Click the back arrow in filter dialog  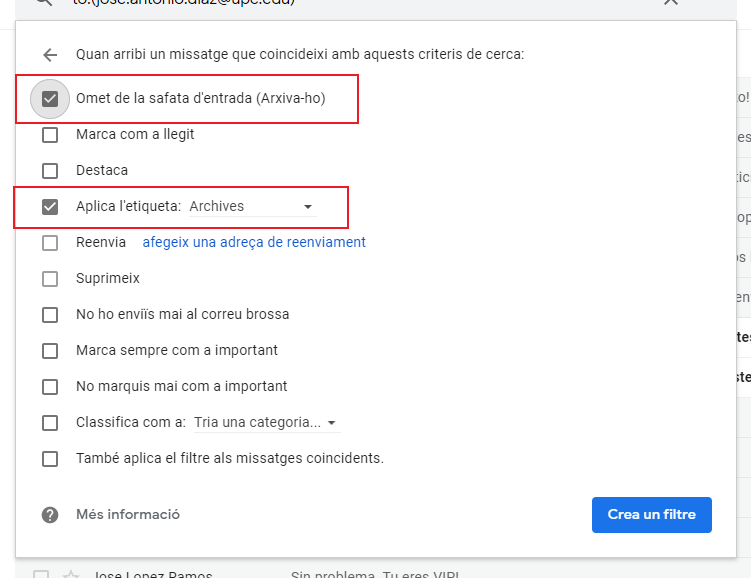pos(50,55)
